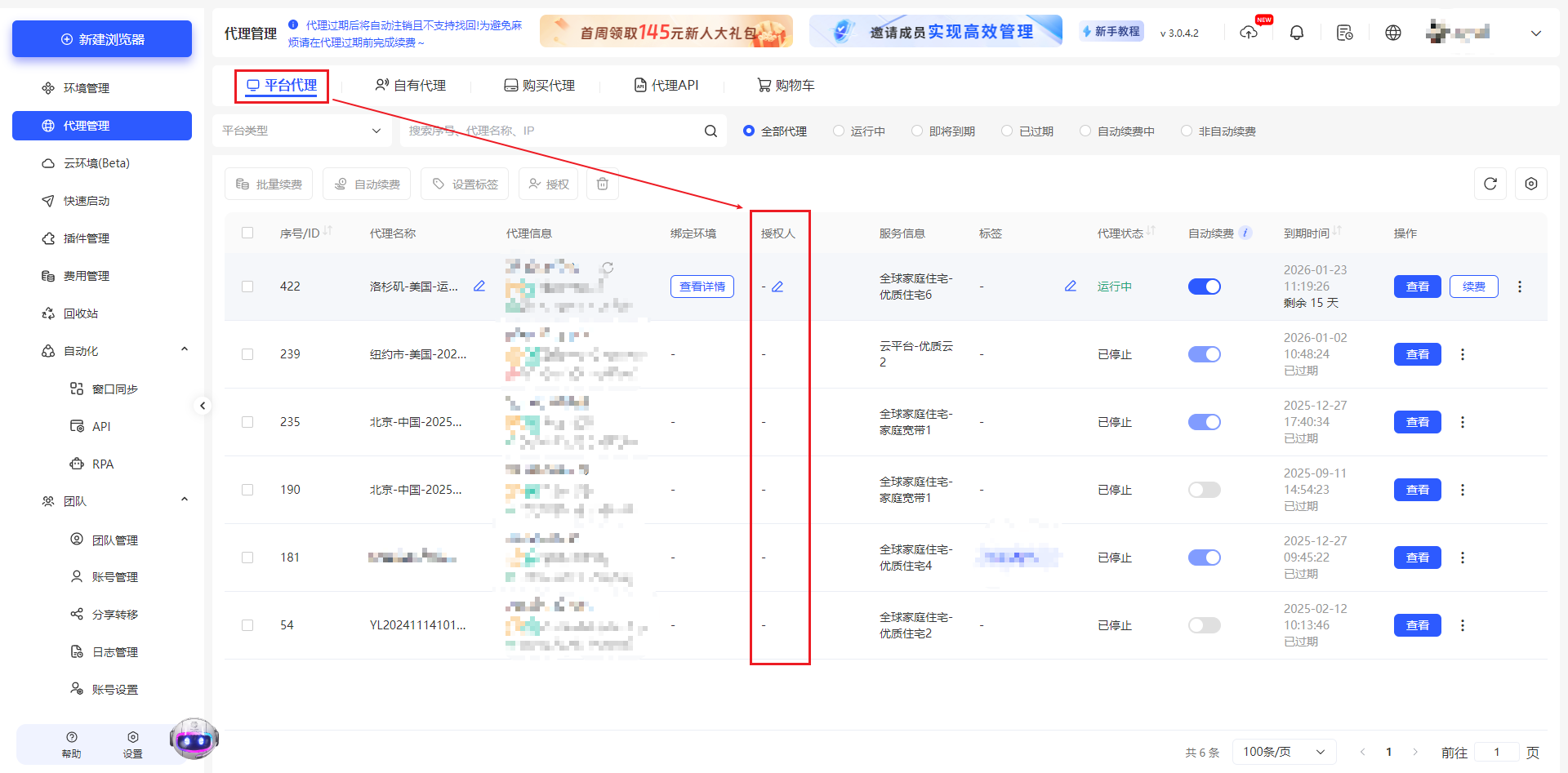Collapse the 团队 sidebar section
This screenshot has height=773, width=1568.
pos(185,500)
